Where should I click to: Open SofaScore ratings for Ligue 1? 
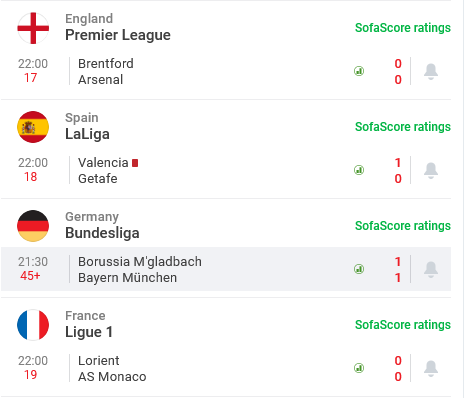tap(403, 325)
